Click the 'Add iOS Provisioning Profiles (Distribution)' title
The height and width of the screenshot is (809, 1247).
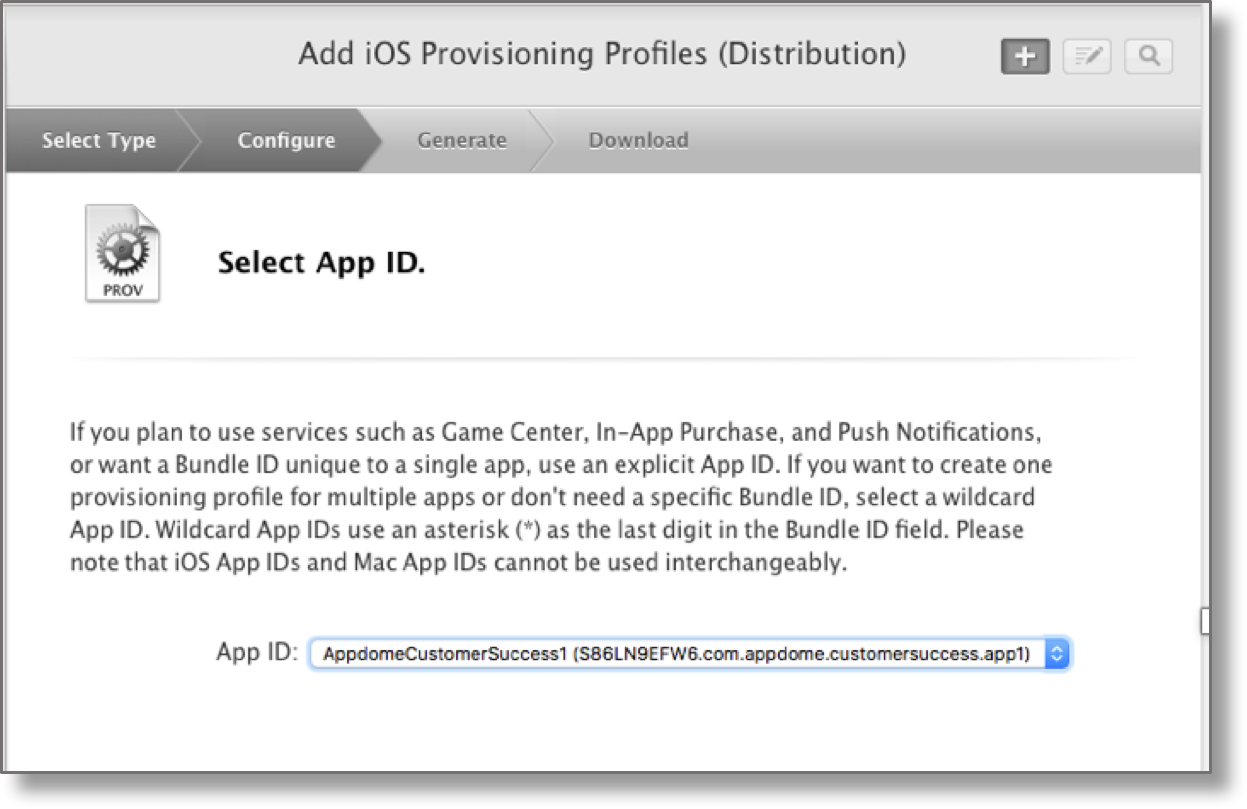point(602,54)
